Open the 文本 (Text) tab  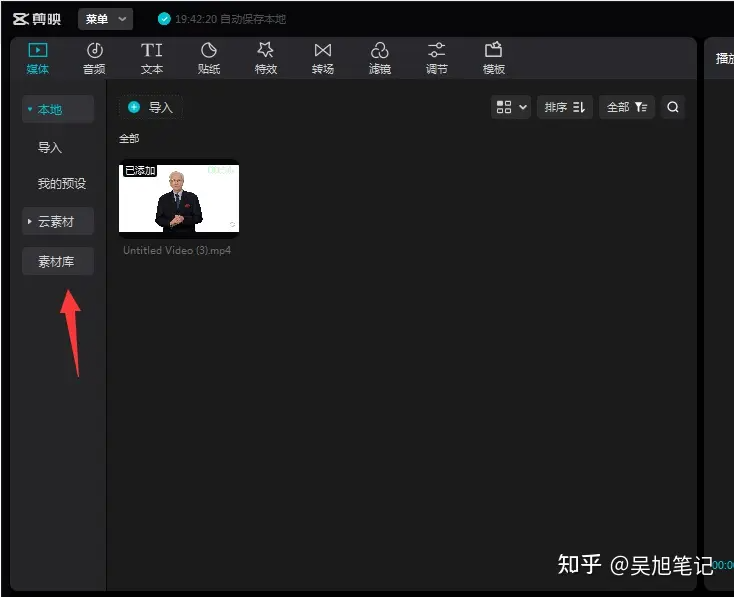[152, 59]
